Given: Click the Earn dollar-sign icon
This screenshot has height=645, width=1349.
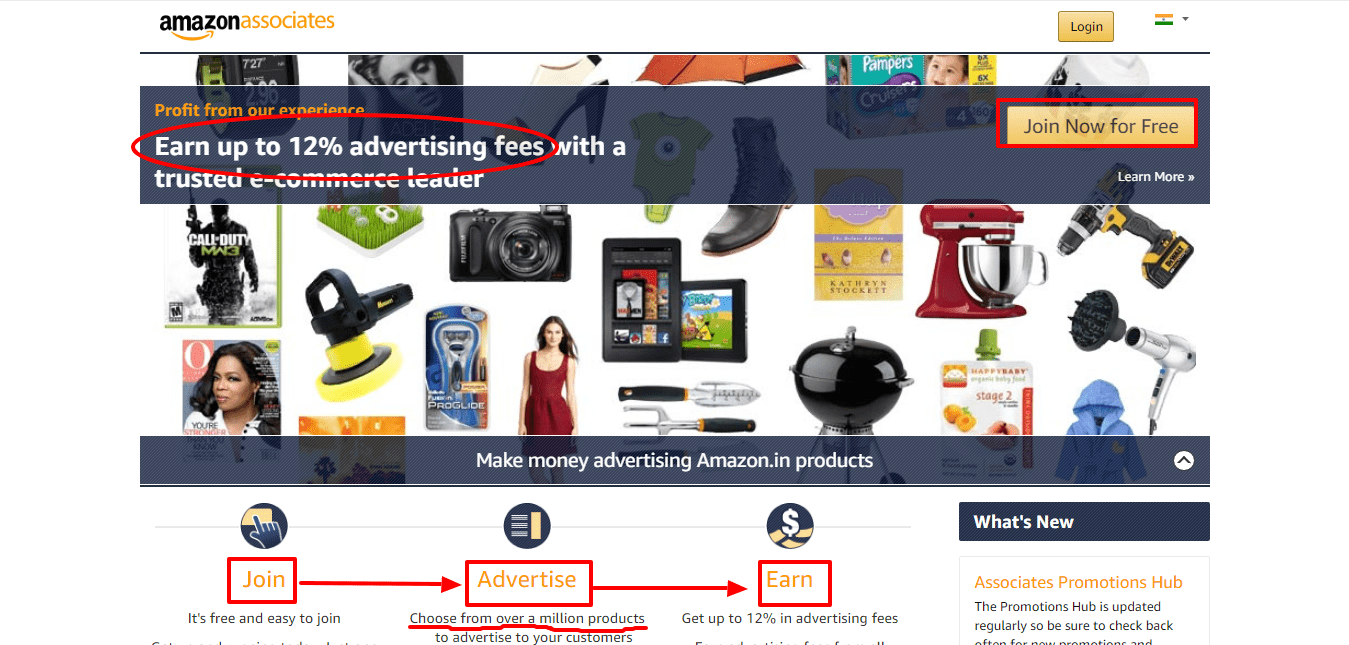Looking at the screenshot, I should point(790,526).
